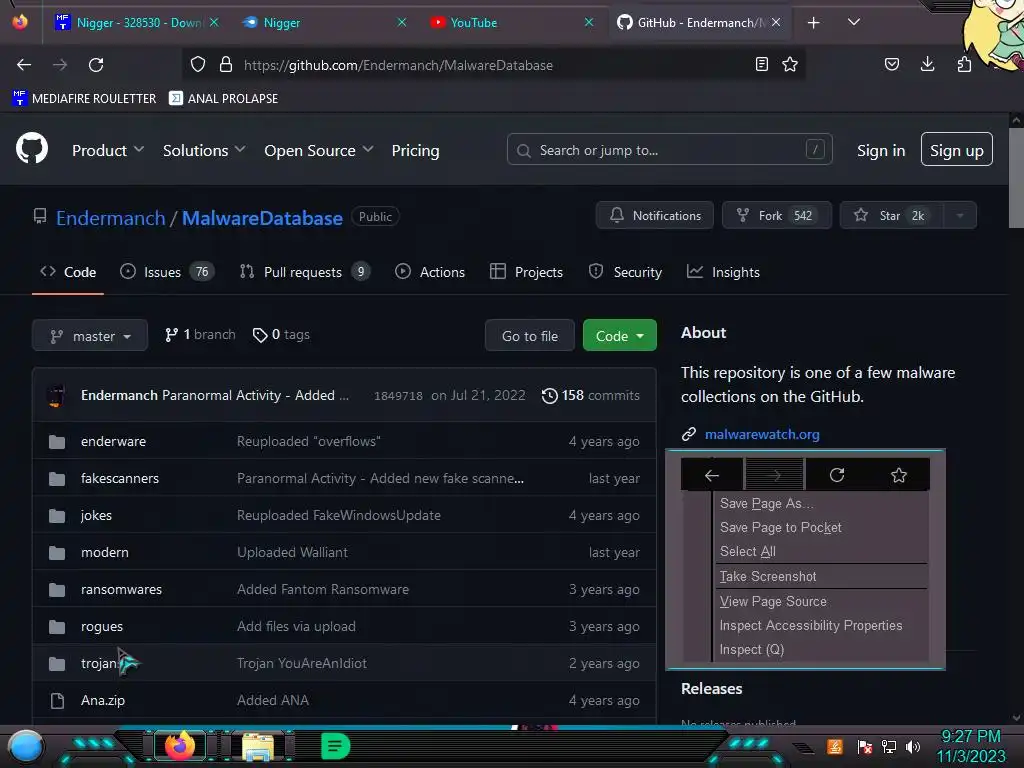
Task: Expand the Open Source menu
Action: pos(319,150)
